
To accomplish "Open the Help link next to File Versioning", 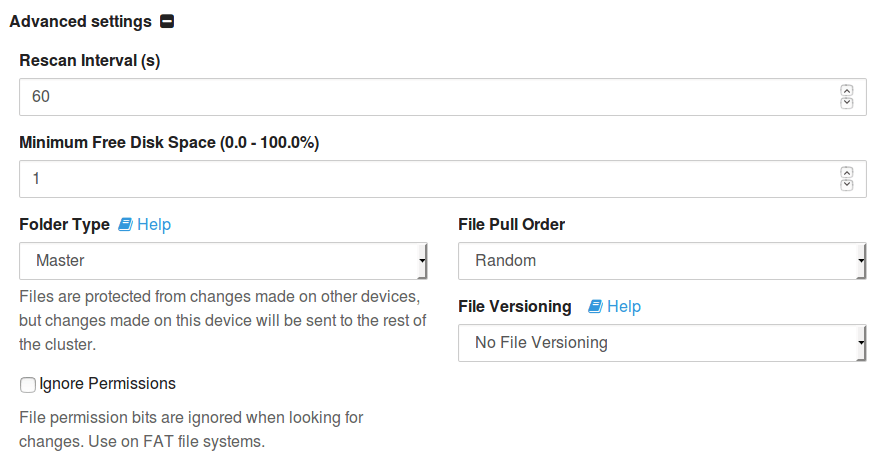I will tap(624, 307).
